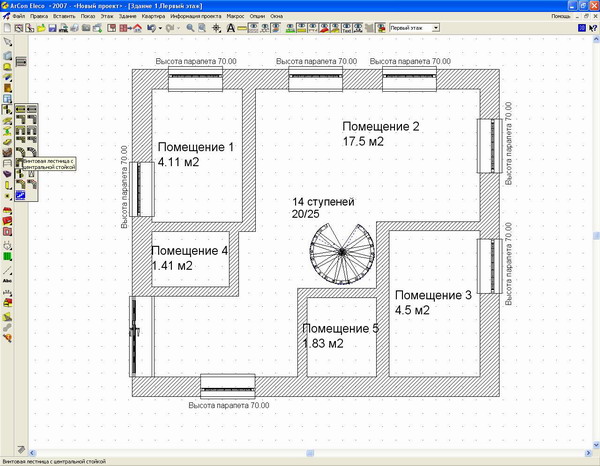This screenshot has height=466, width=600.
Task: Open the Информация проекта menu
Action: [196, 16]
